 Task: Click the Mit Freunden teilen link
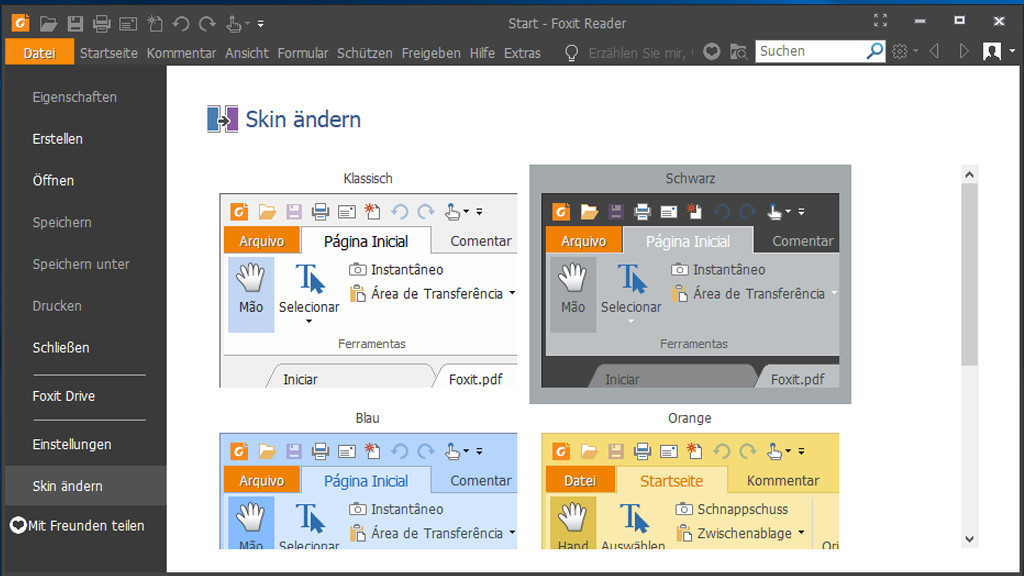pyautogui.click(x=86, y=525)
